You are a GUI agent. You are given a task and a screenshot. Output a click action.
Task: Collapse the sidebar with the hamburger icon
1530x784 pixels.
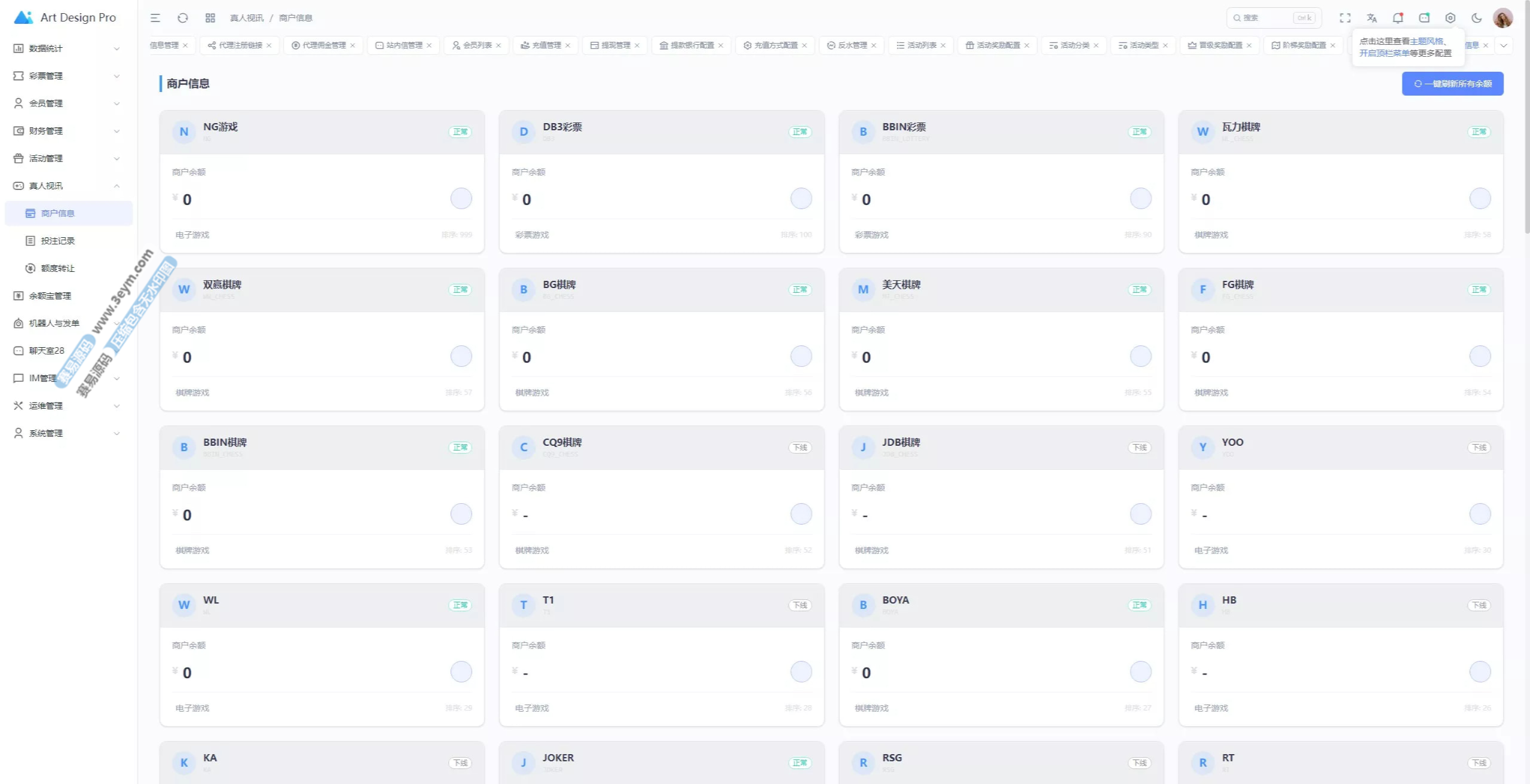click(x=155, y=18)
